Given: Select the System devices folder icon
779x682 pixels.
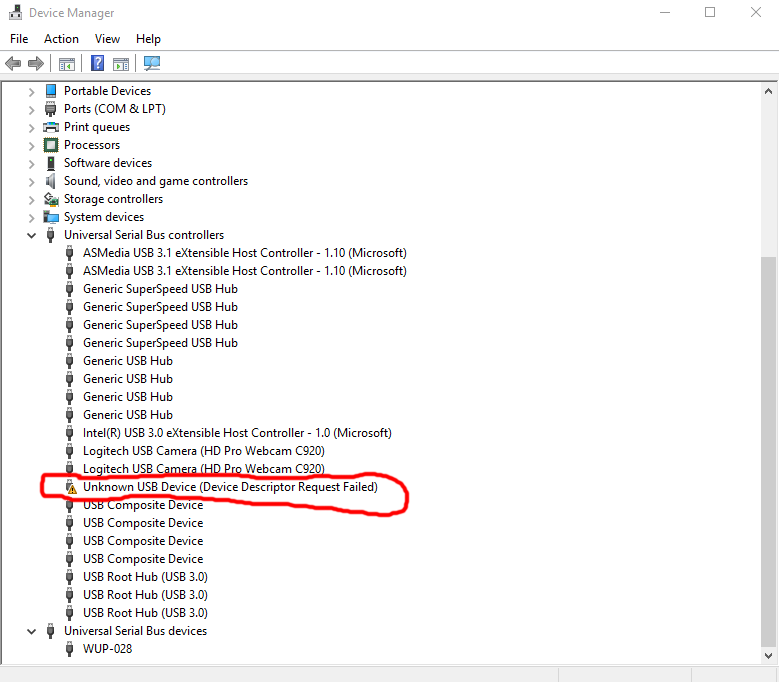Looking at the screenshot, I should pos(51,217).
